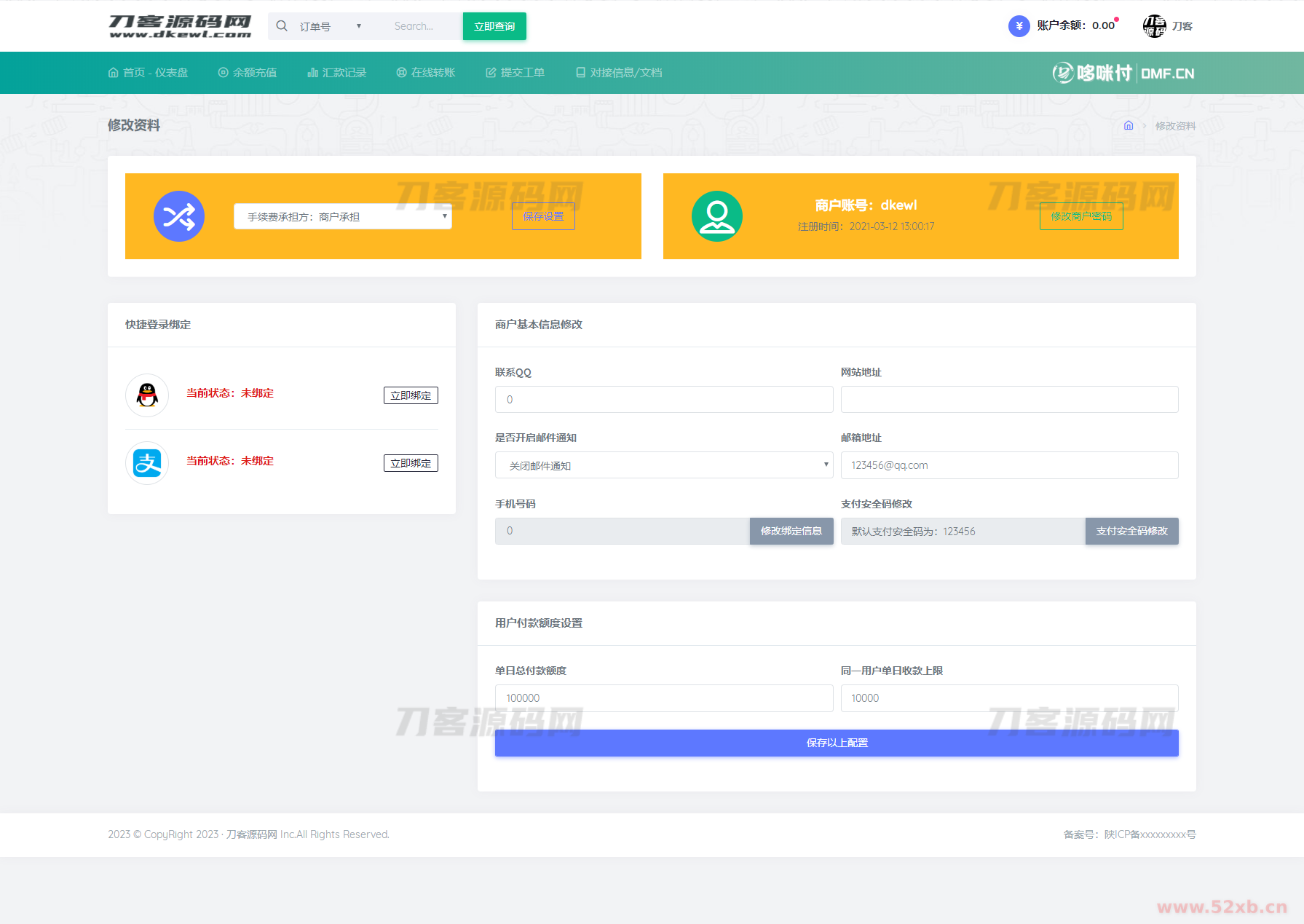
Task: Click the 支付安全码修改 button
Action: (x=1131, y=532)
